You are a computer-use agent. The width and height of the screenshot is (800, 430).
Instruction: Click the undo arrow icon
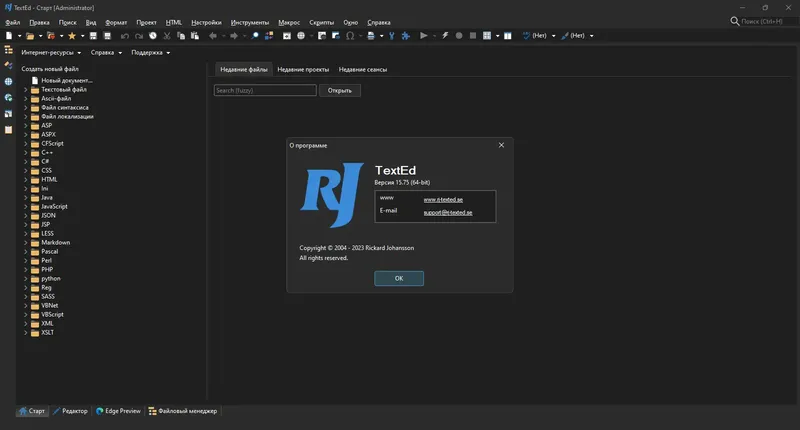pyautogui.click(x=124, y=36)
